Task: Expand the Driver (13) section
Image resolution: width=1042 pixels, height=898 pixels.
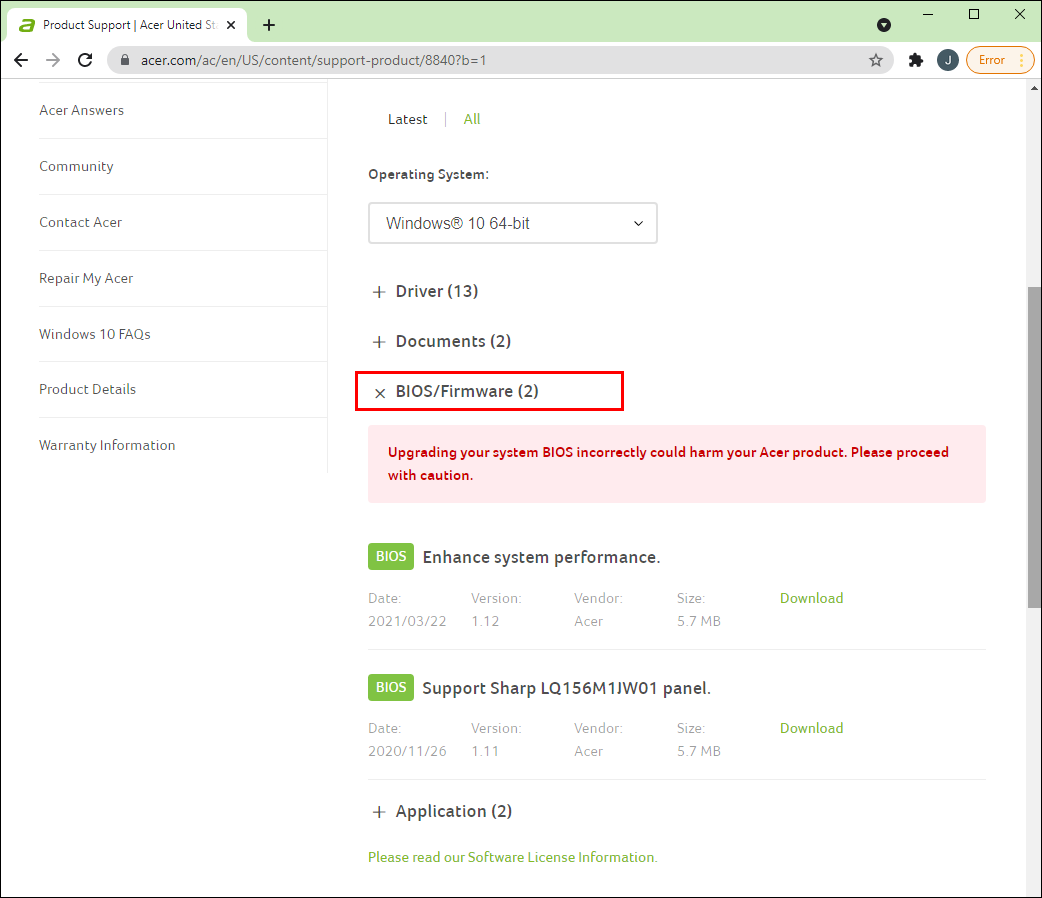Action: pyautogui.click(x=425, y=291)
